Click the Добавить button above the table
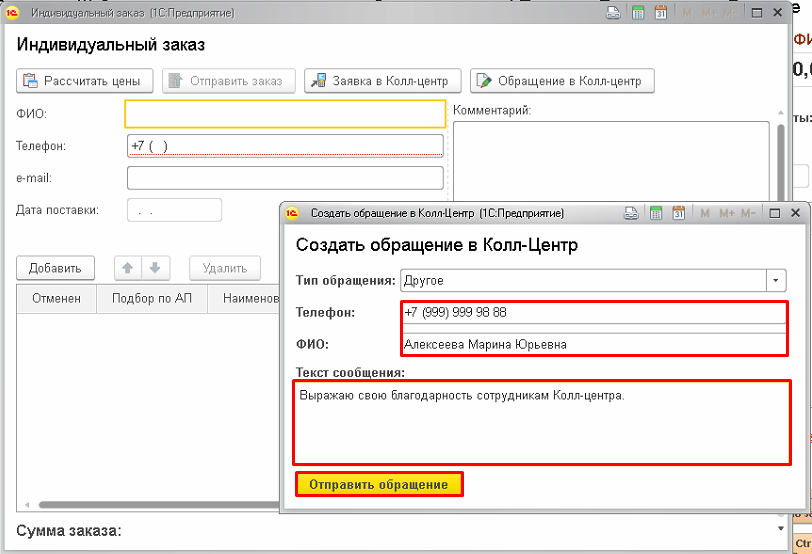The height and width of the screenshot is (554, 812). pos(55,268)
